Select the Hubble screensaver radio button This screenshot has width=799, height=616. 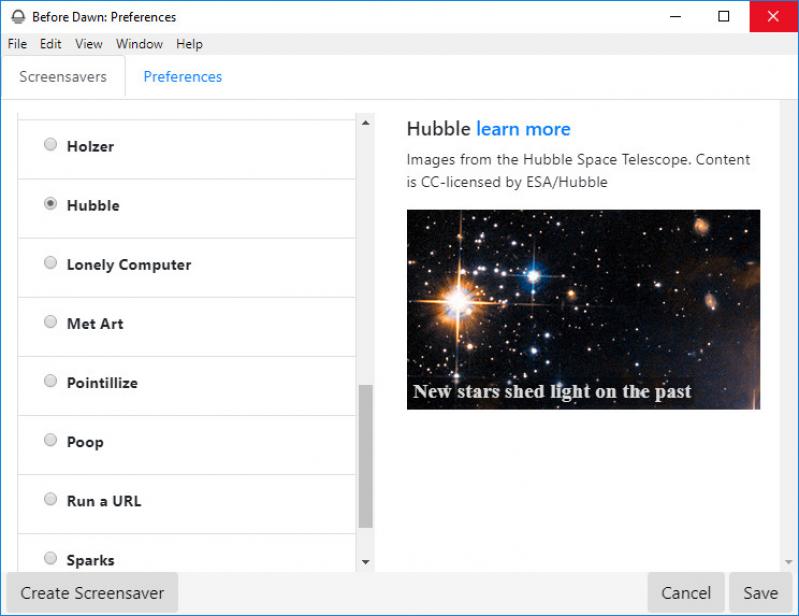click(x=50, y=203)
